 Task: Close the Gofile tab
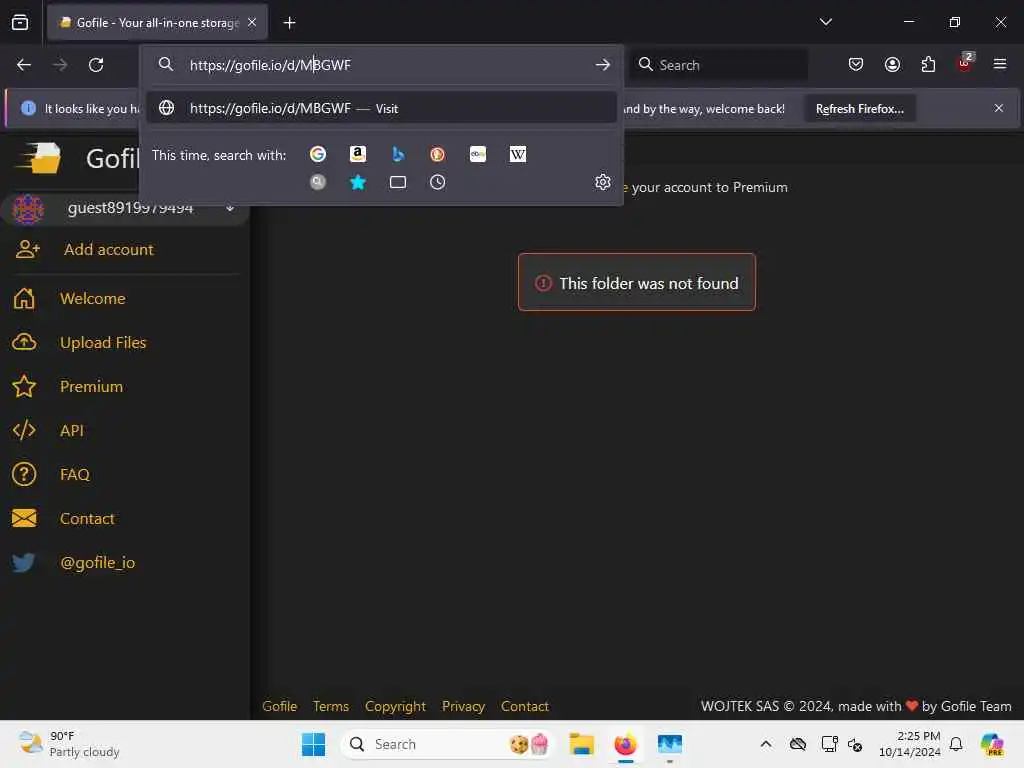pos(252,22)
